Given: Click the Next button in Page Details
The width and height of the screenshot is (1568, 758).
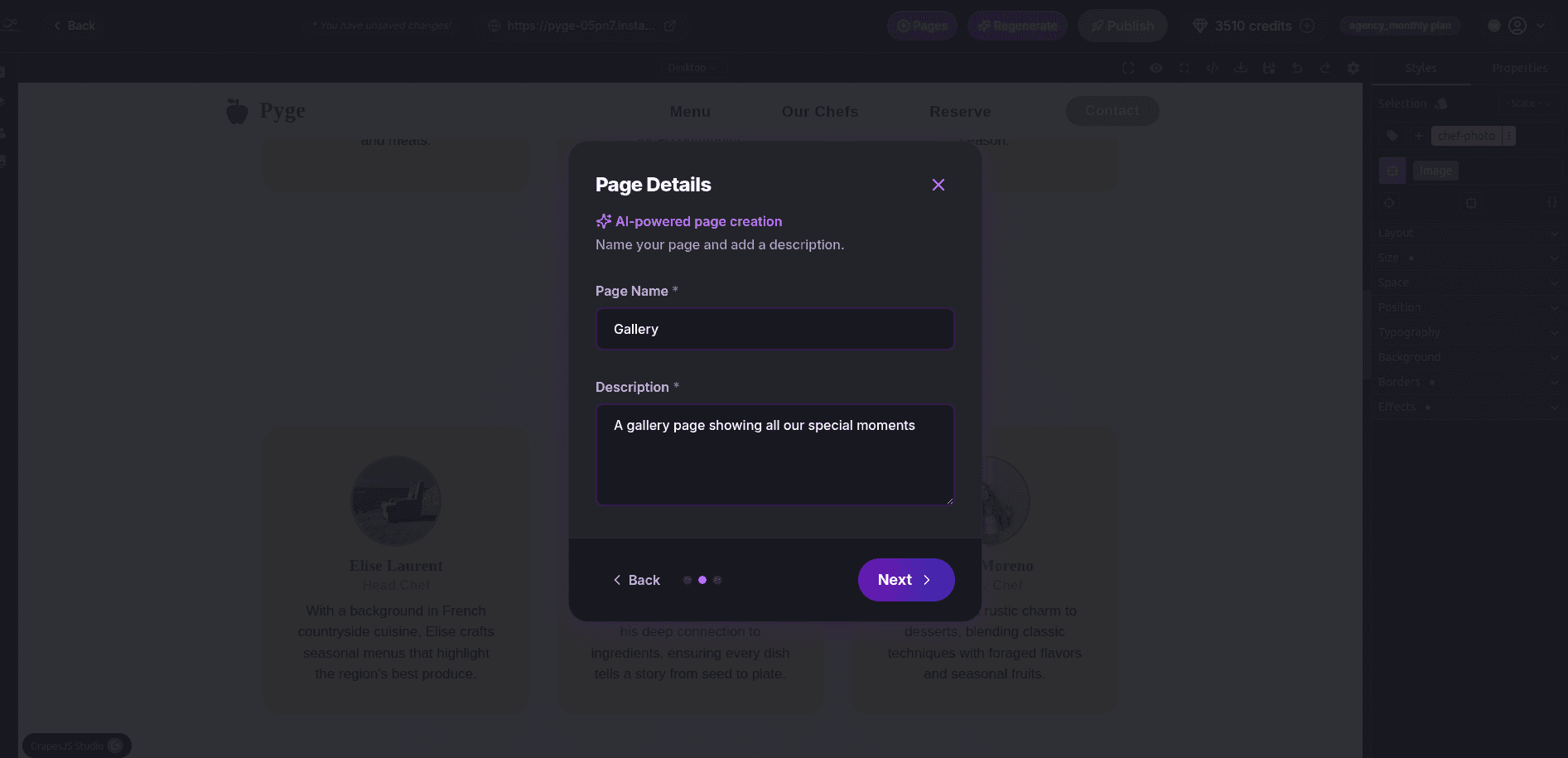Looking at the screenshot, I should click(905, 580).
